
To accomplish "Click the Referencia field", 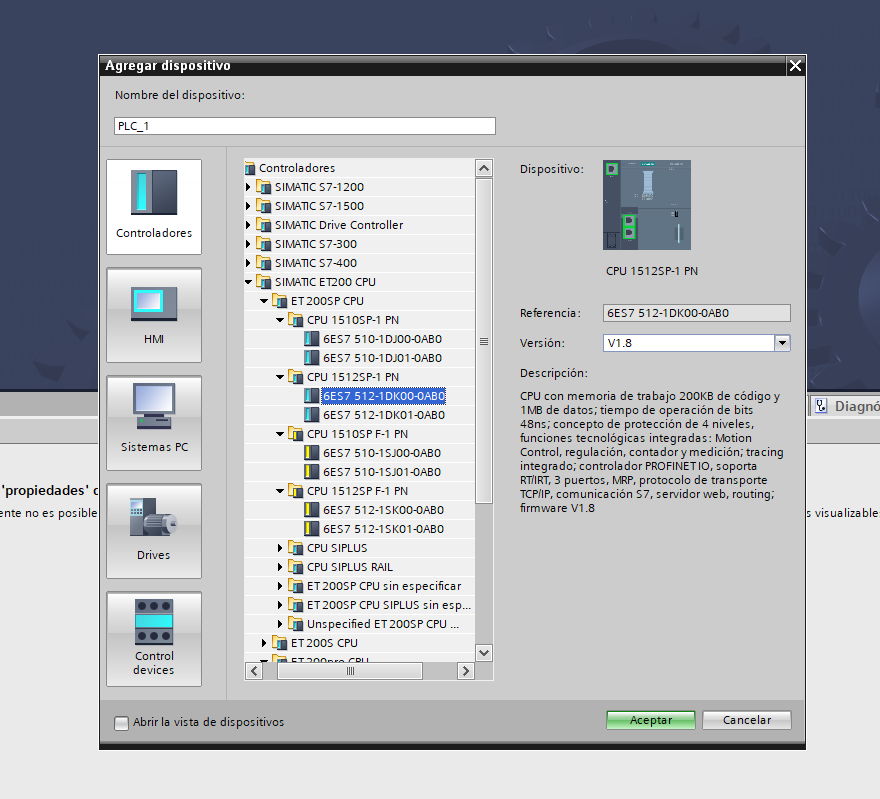I will click(696, 313).
